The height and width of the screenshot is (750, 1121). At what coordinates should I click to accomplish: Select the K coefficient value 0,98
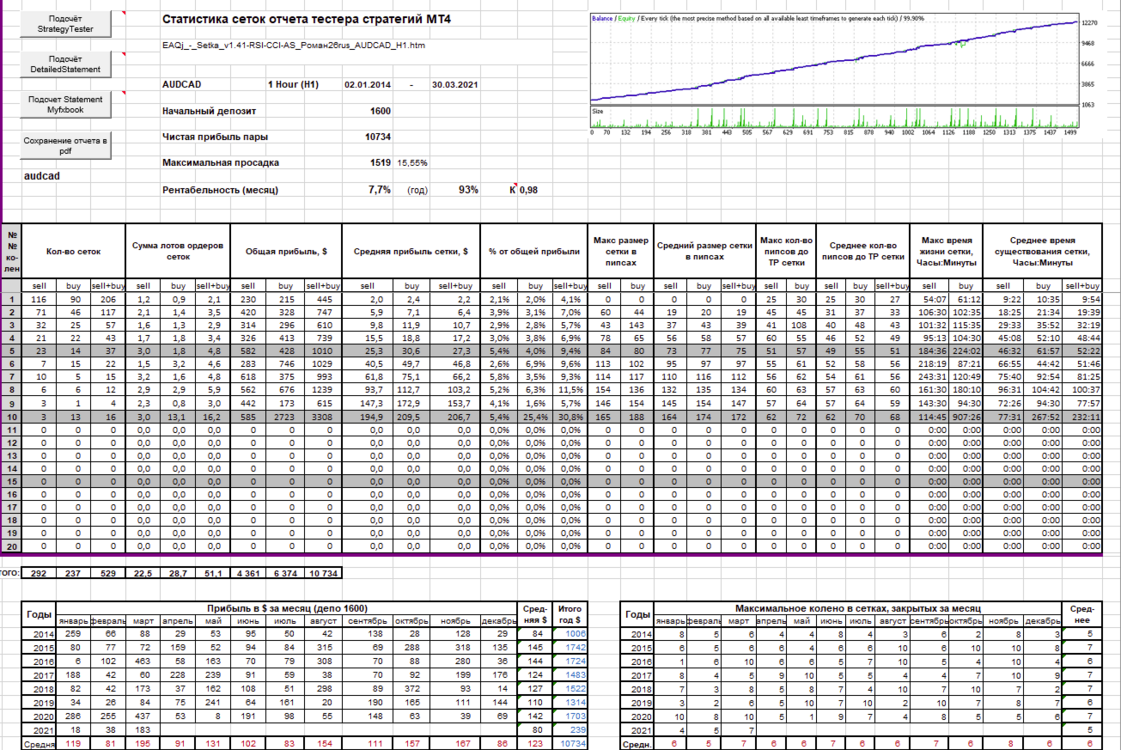(528, 190)
